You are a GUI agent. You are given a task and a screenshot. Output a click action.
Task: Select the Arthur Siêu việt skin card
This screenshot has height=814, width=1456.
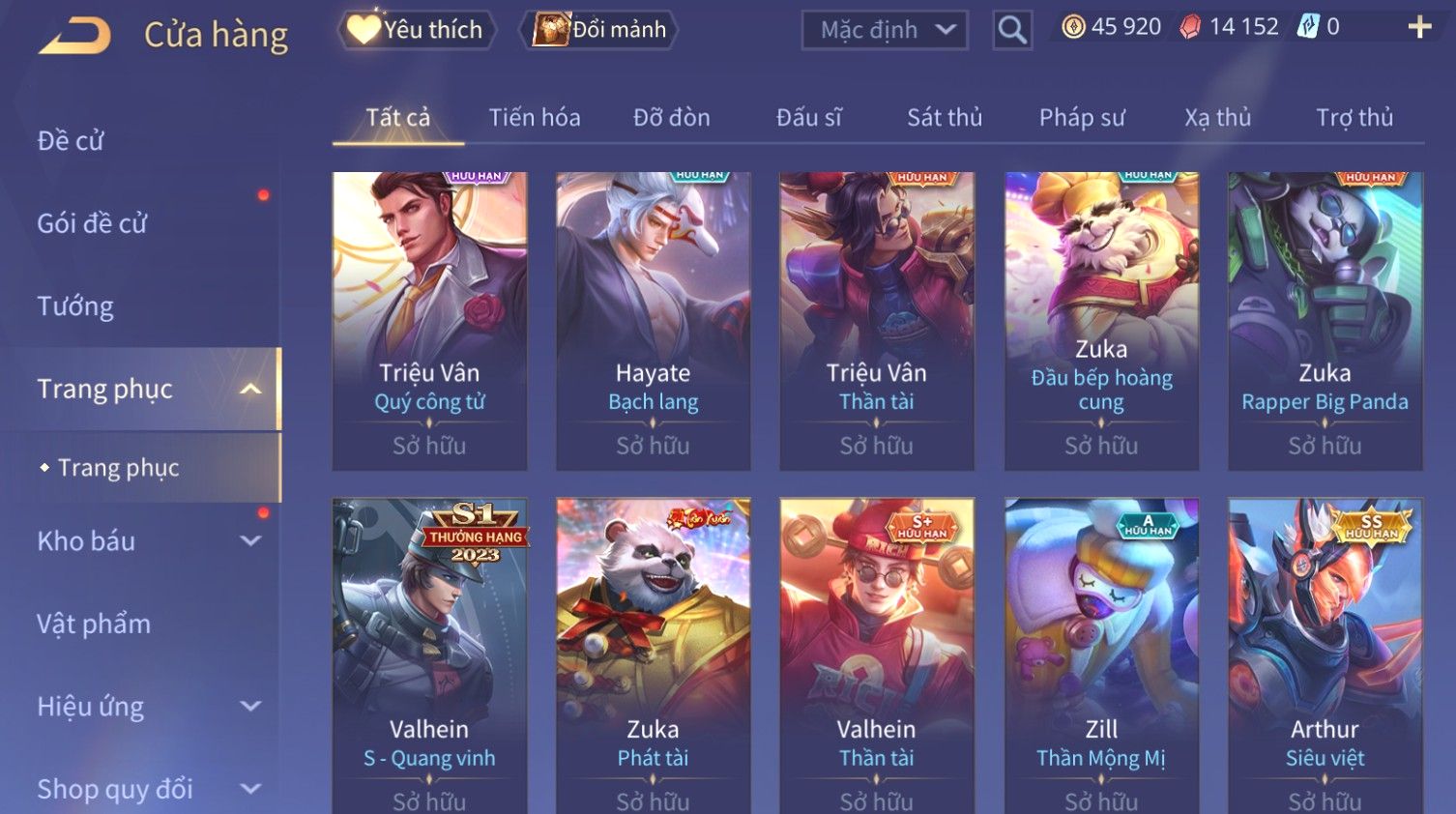point(1325,655)
